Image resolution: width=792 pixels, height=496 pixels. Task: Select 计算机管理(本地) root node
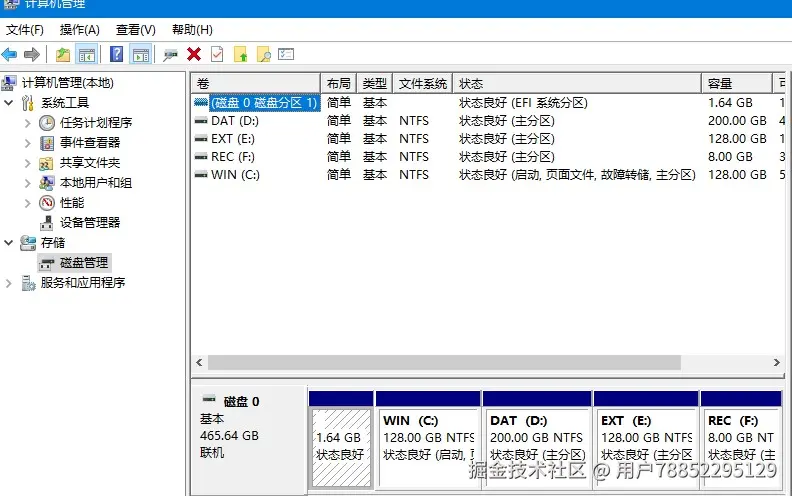(67, 83)
